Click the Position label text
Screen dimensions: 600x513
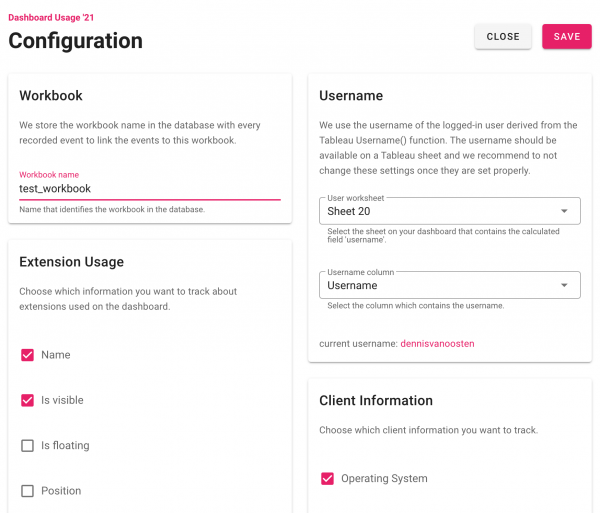point(61,491)
